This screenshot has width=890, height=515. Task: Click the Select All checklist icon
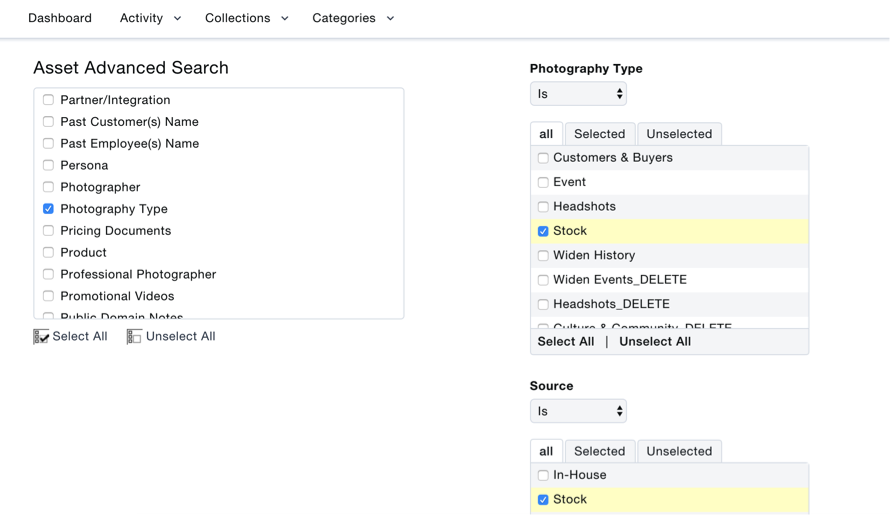tap(41, 337)
